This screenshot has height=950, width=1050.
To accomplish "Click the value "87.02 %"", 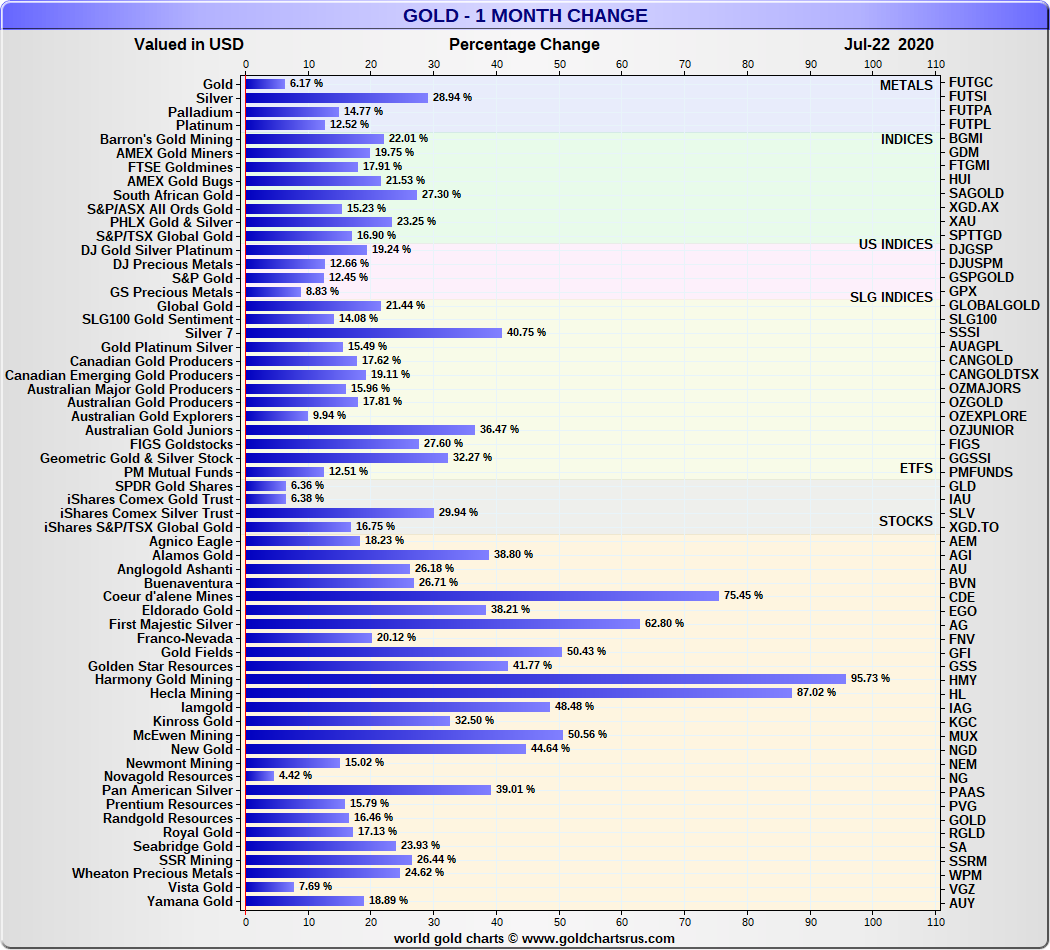I will tap(816, 692).
